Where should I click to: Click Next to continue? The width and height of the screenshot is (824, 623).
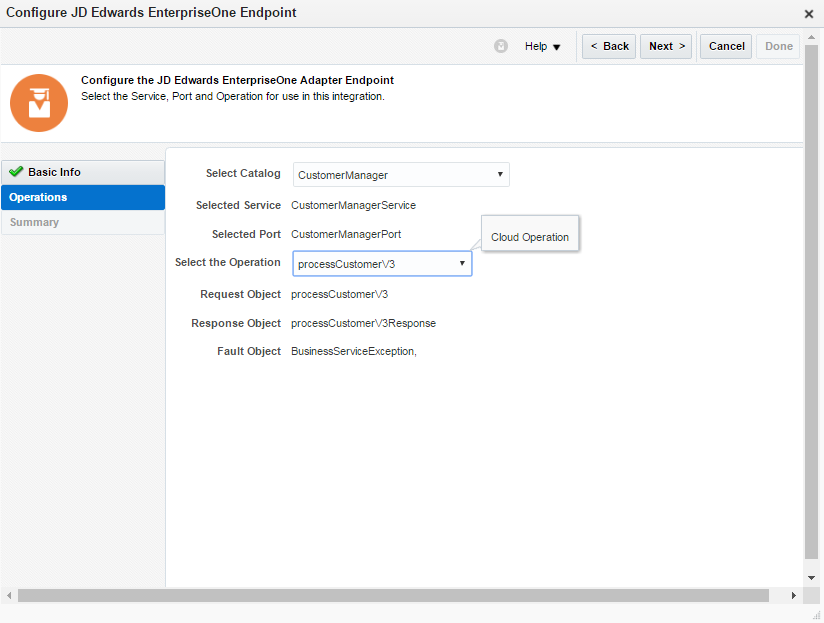coord(667,46)
